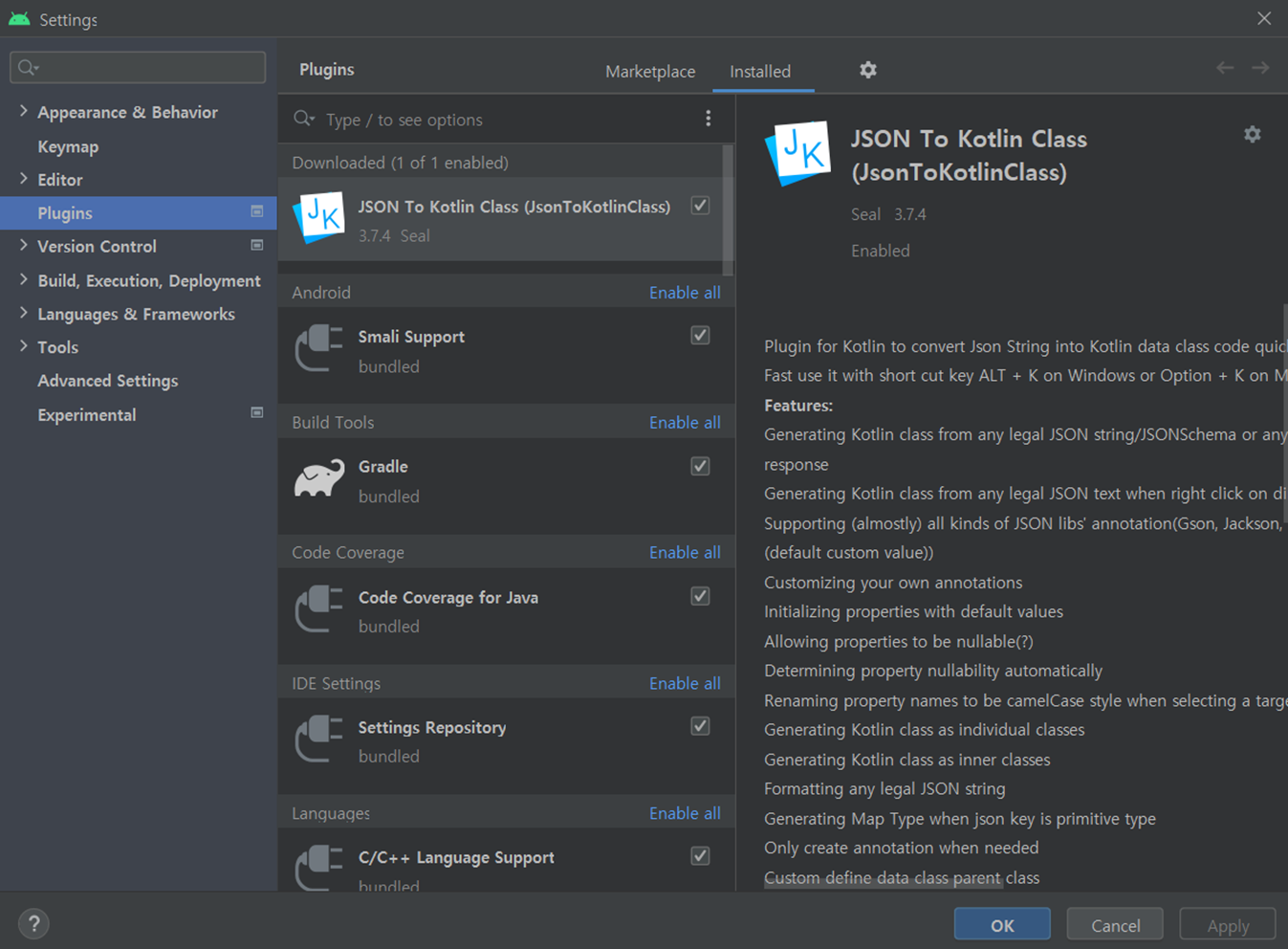
Task: Click the Apply button
Action: (x=1228, y=924)
